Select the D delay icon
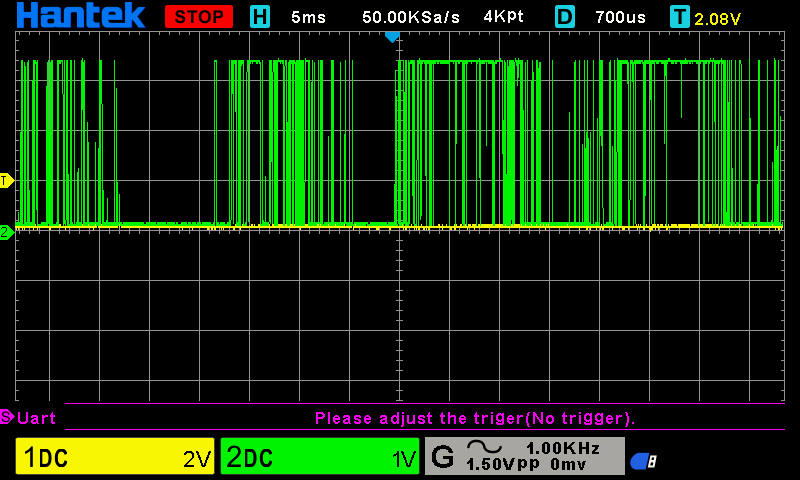This screenshot has height=480, width=800. point(565,17)
